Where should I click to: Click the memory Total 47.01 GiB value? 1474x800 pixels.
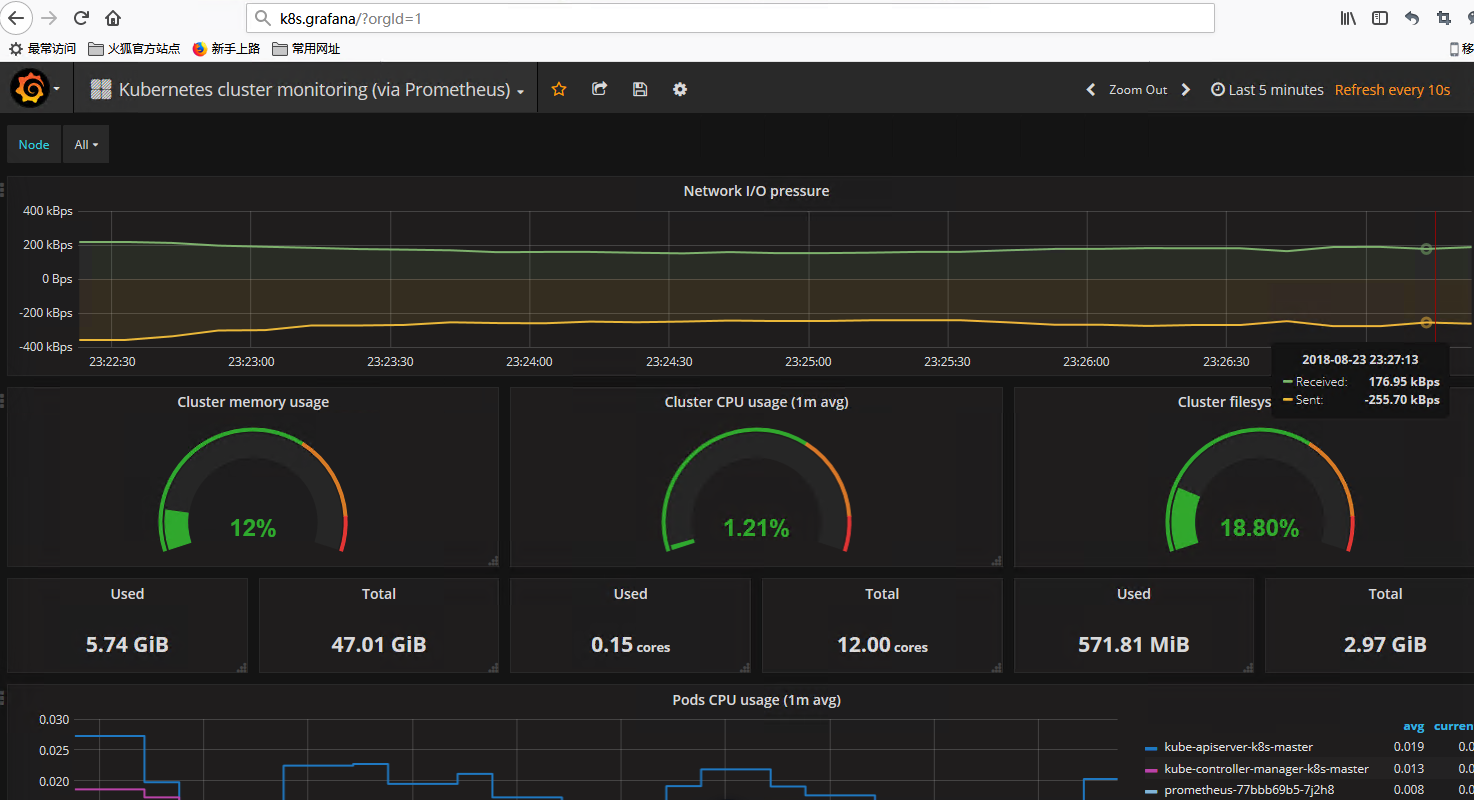(x=379, y=645)
